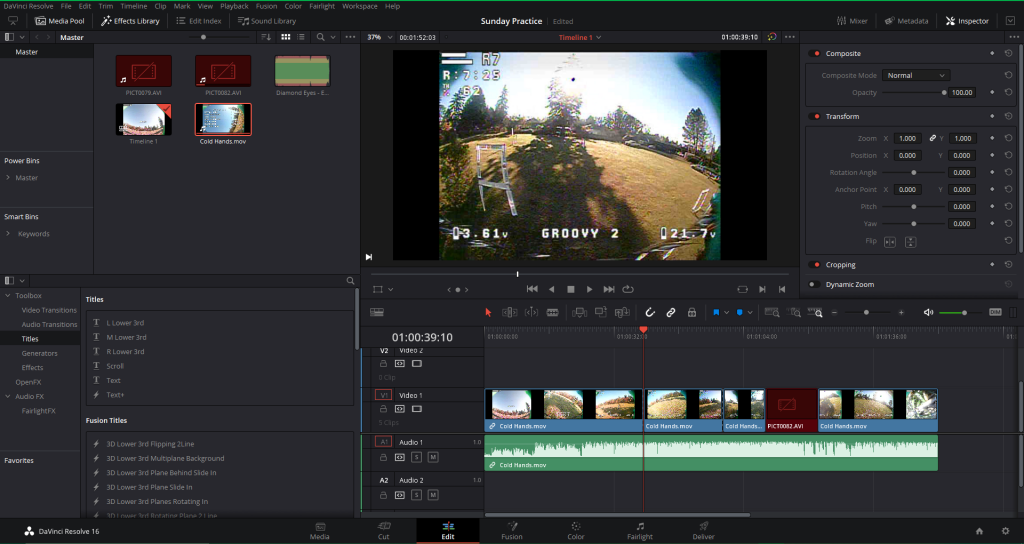Adjust the timeline zoom slider

(867, 313)
